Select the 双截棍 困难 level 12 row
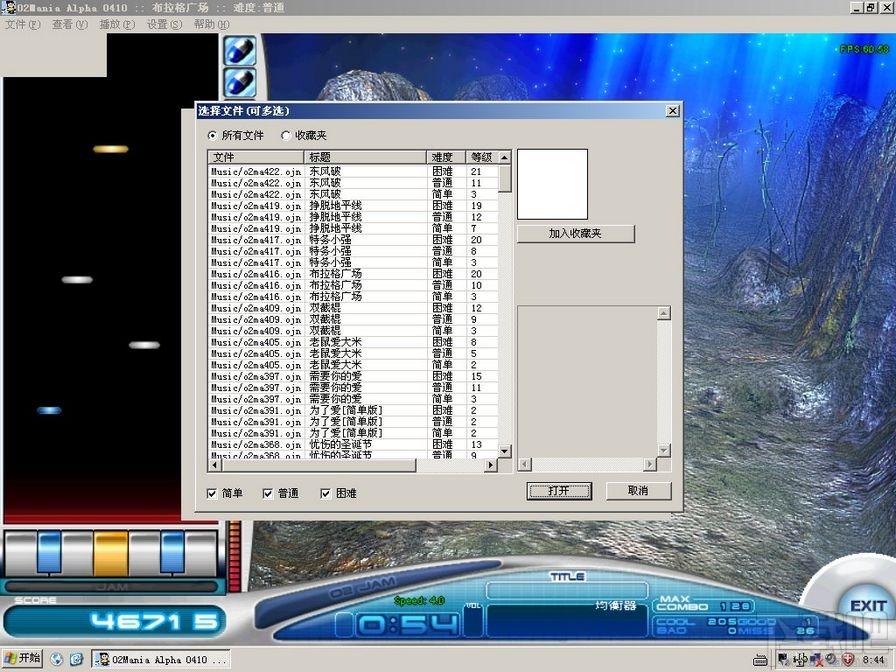The height and width of the screenshot is (672, 896). [353, 308]
